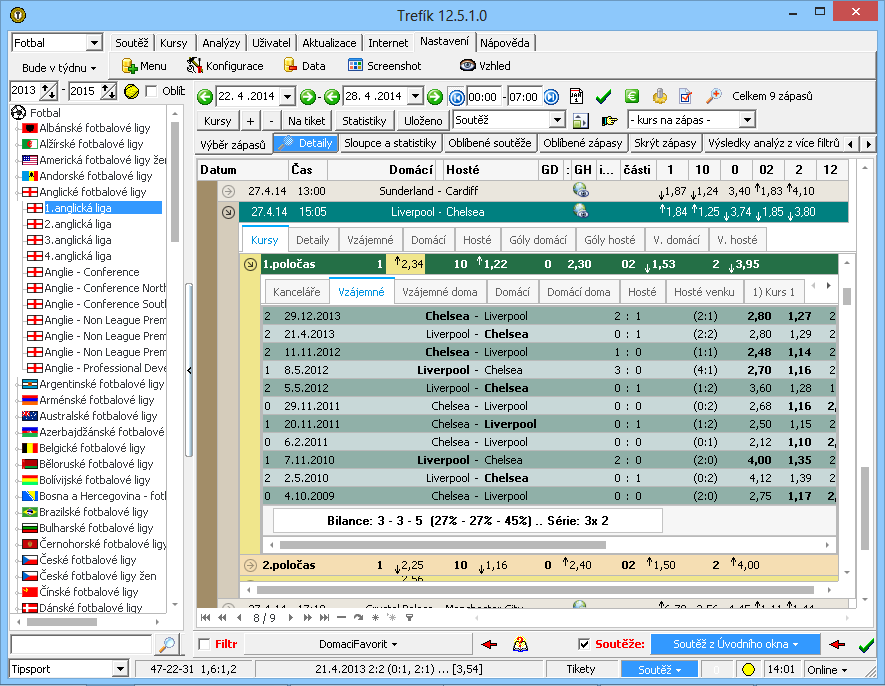Click the Uloženo button
Screen dimensions: 885x686
(x=423, y=121)
